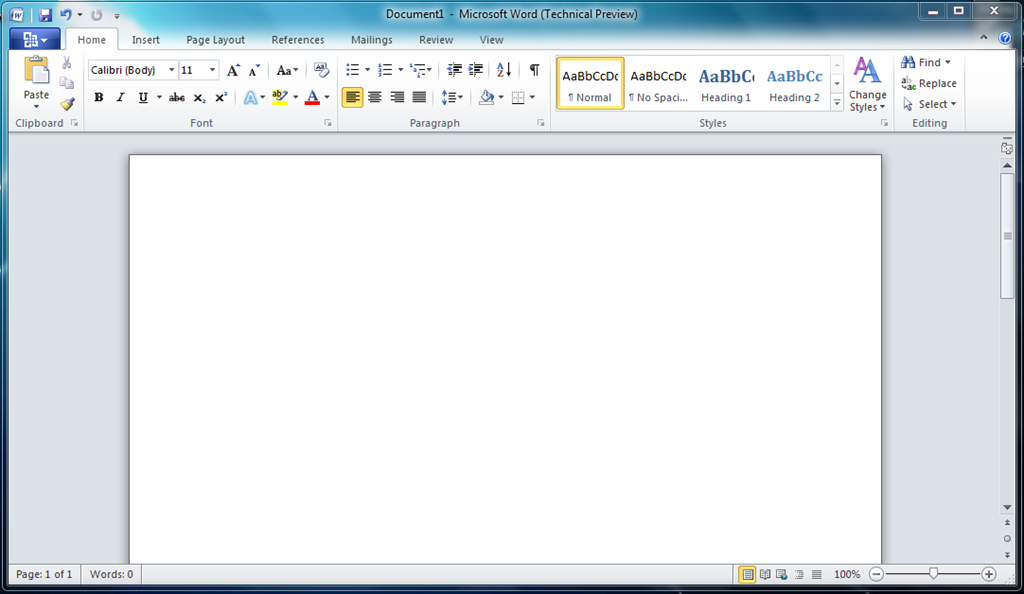Apply strikethrough to text
Screen dimensions: 1024x594
pyautogui.click(x=176, y=97)
